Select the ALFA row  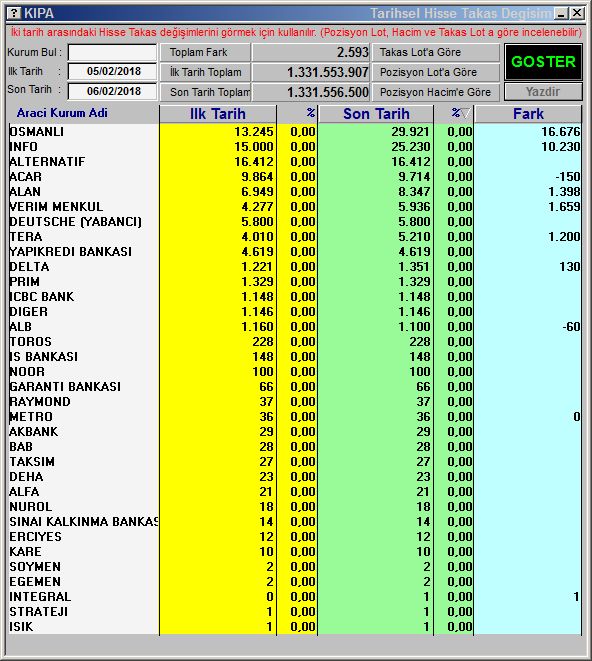coord(295,492)
